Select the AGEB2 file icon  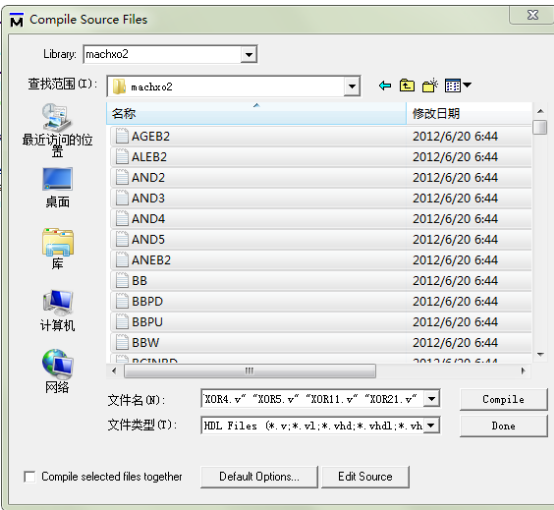click(122, 136)
